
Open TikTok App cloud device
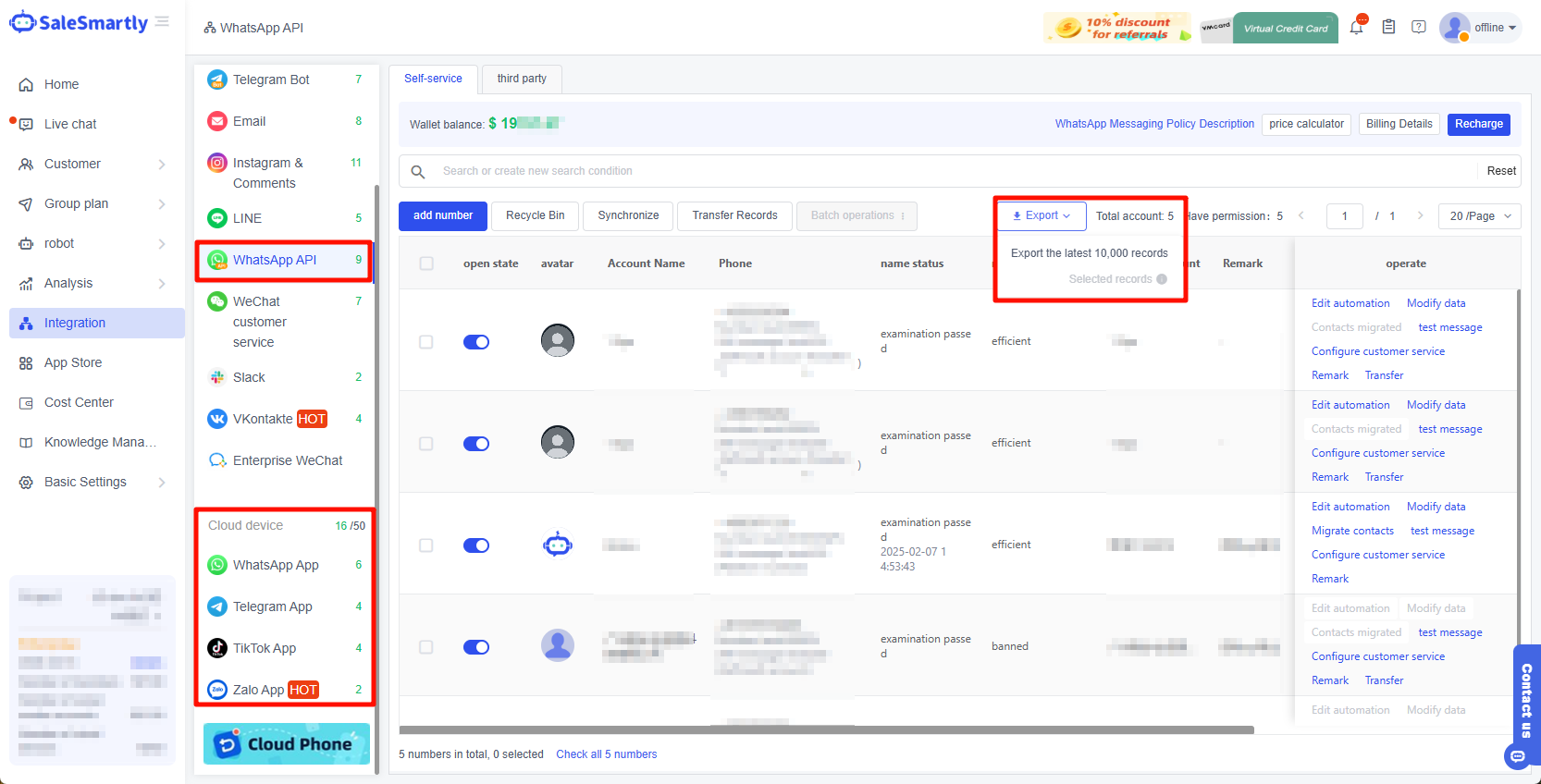284,648
